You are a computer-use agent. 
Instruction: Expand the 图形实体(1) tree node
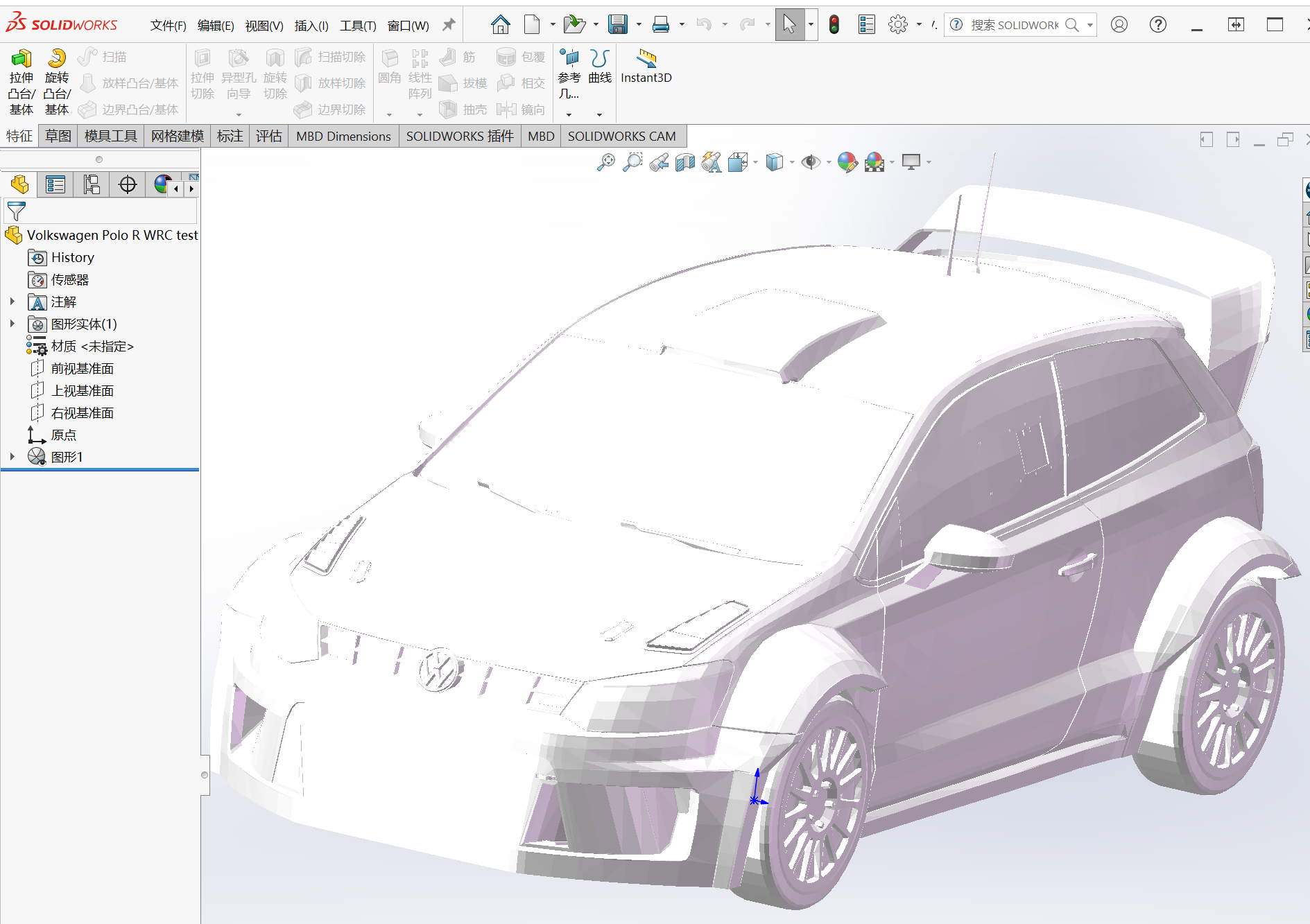[x=12, y=324]
